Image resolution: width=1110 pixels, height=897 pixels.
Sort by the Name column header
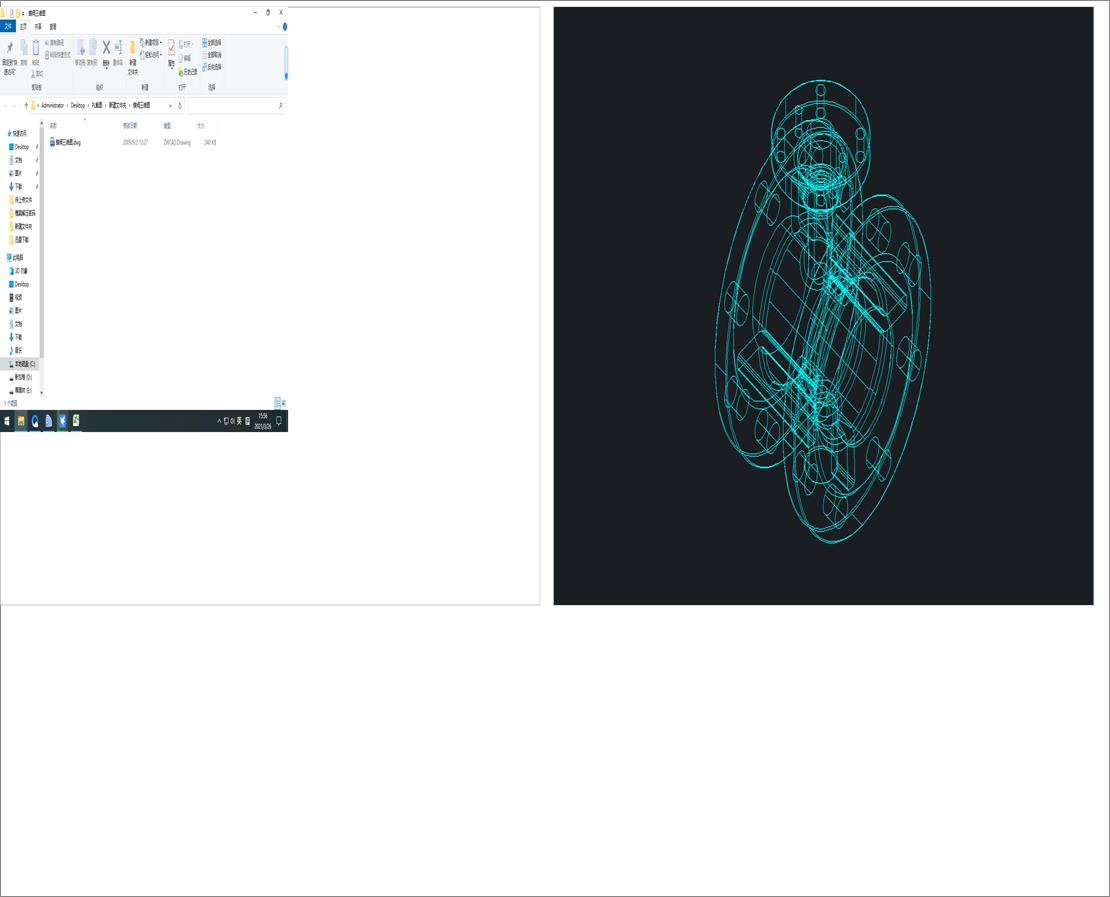pyautogui.click(x=53, y=126)
